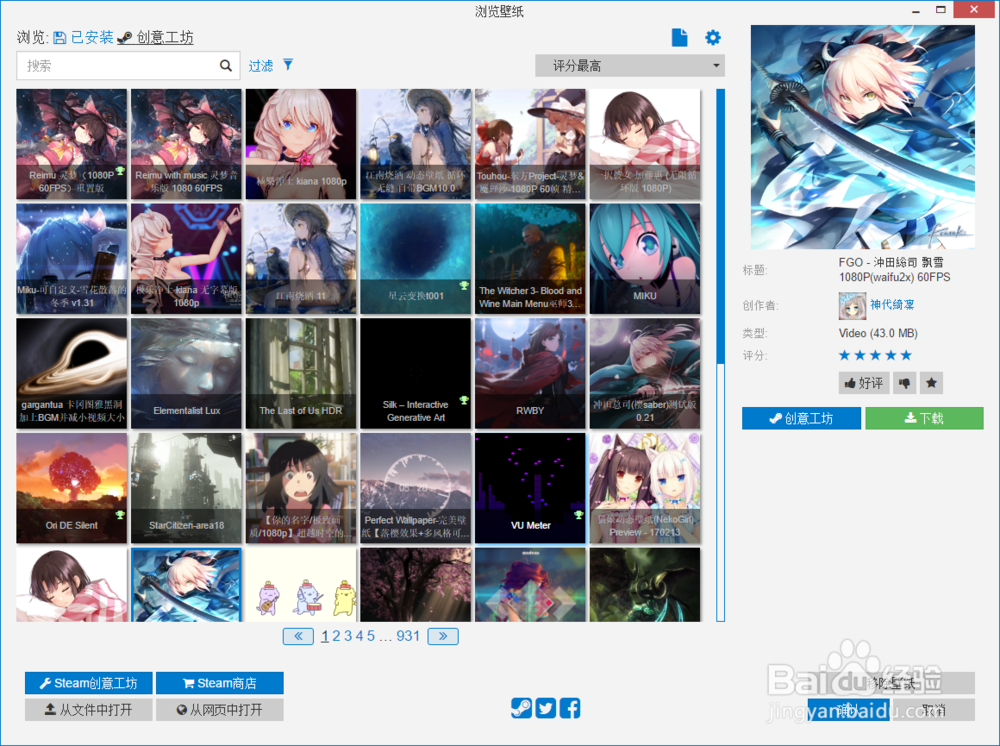Click the large FGO preview image
Screen dimensions: 1000x746
point(862,137)
